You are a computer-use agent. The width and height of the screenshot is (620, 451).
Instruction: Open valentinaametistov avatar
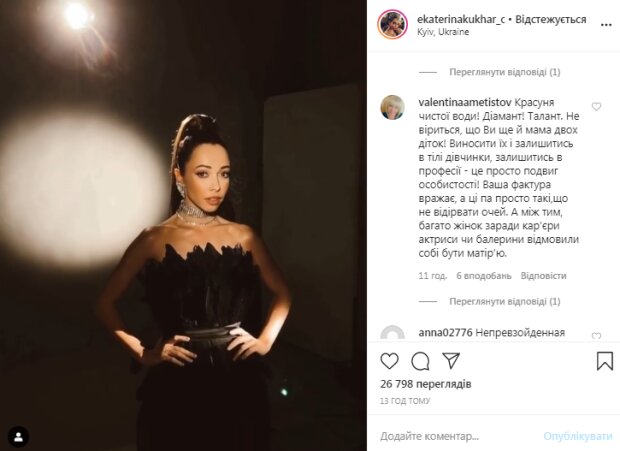point(392,107)
